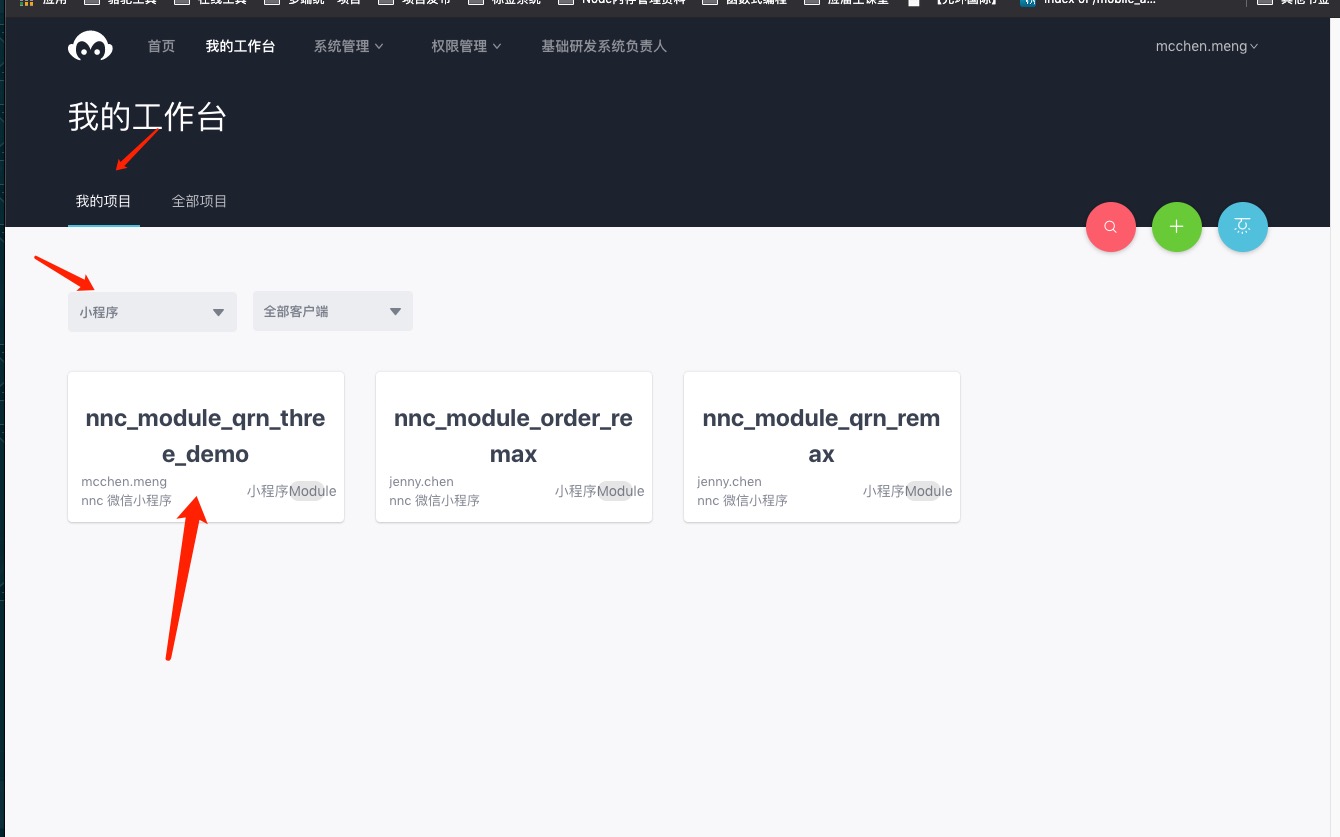This screenshot has width=1340, height=837.
Task: Switch to the 全部项目 tab
Action: pyautogui.click(x=200, y=201)
